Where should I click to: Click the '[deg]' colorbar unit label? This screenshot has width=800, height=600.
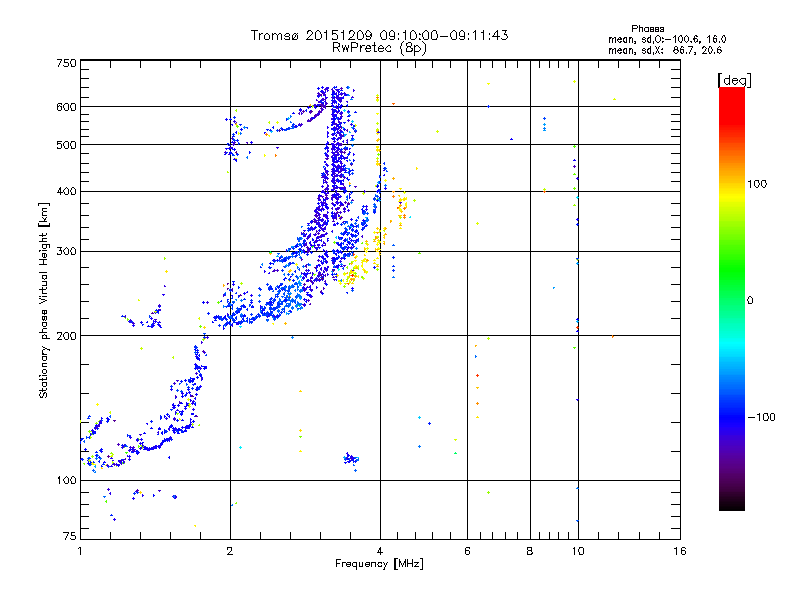(734, 80)
